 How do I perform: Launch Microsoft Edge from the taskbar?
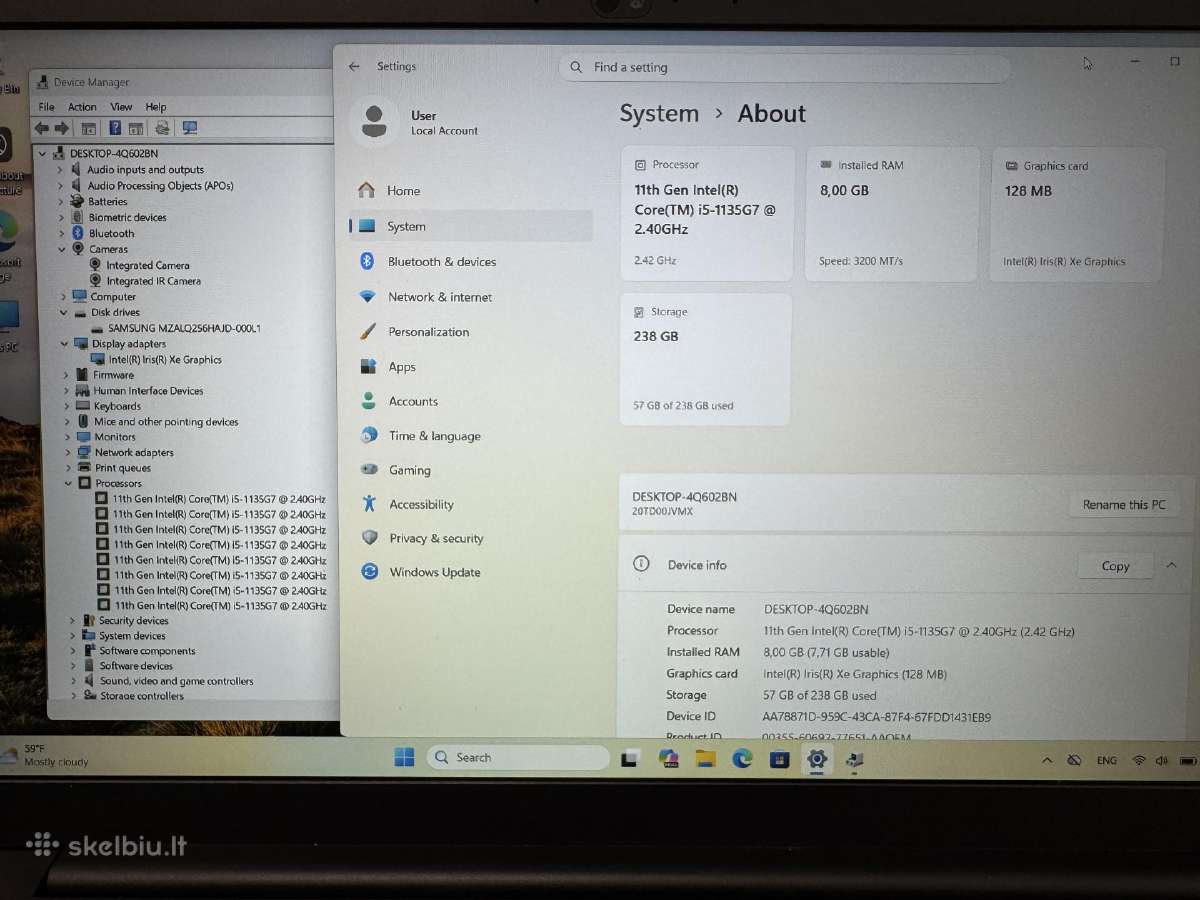click(742, 759)
